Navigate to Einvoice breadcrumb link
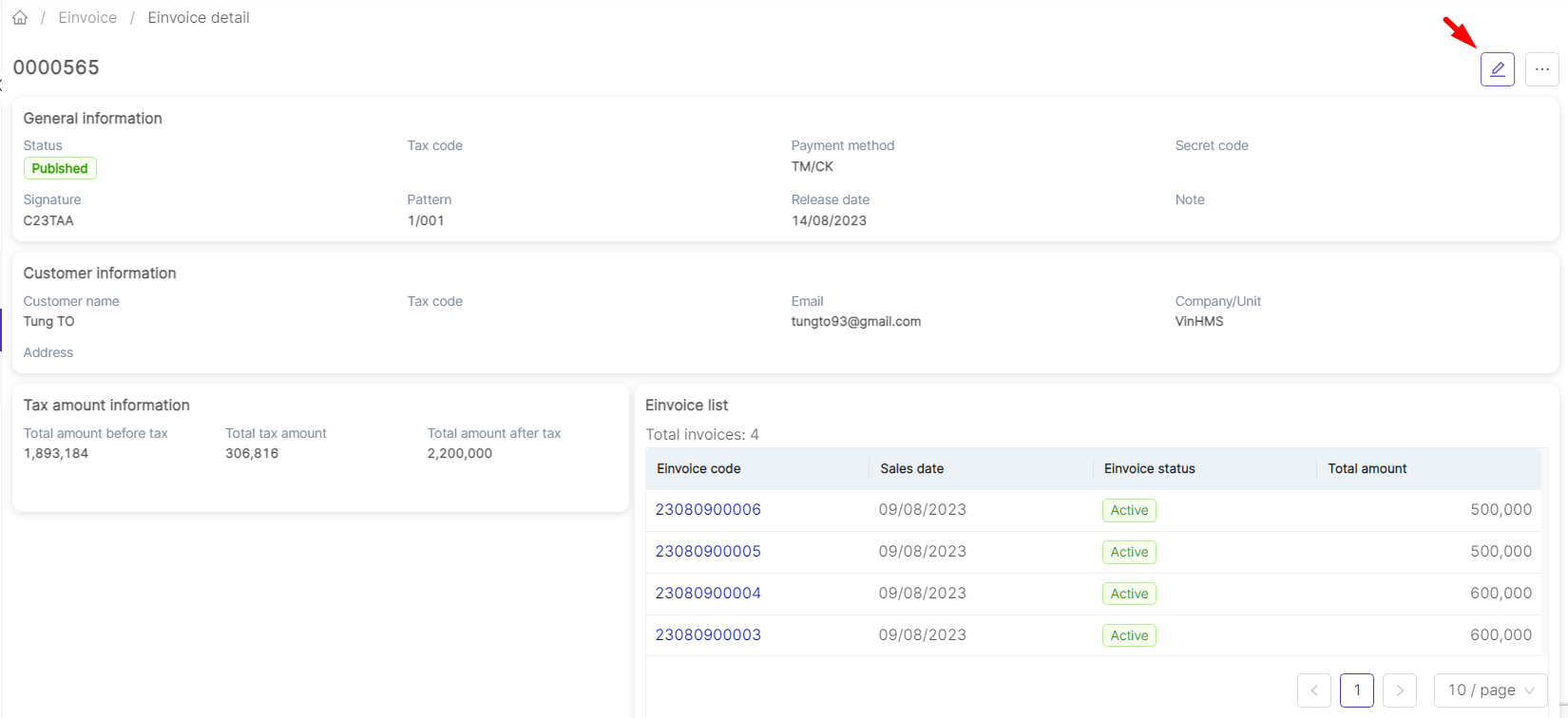 coord(87,18)
